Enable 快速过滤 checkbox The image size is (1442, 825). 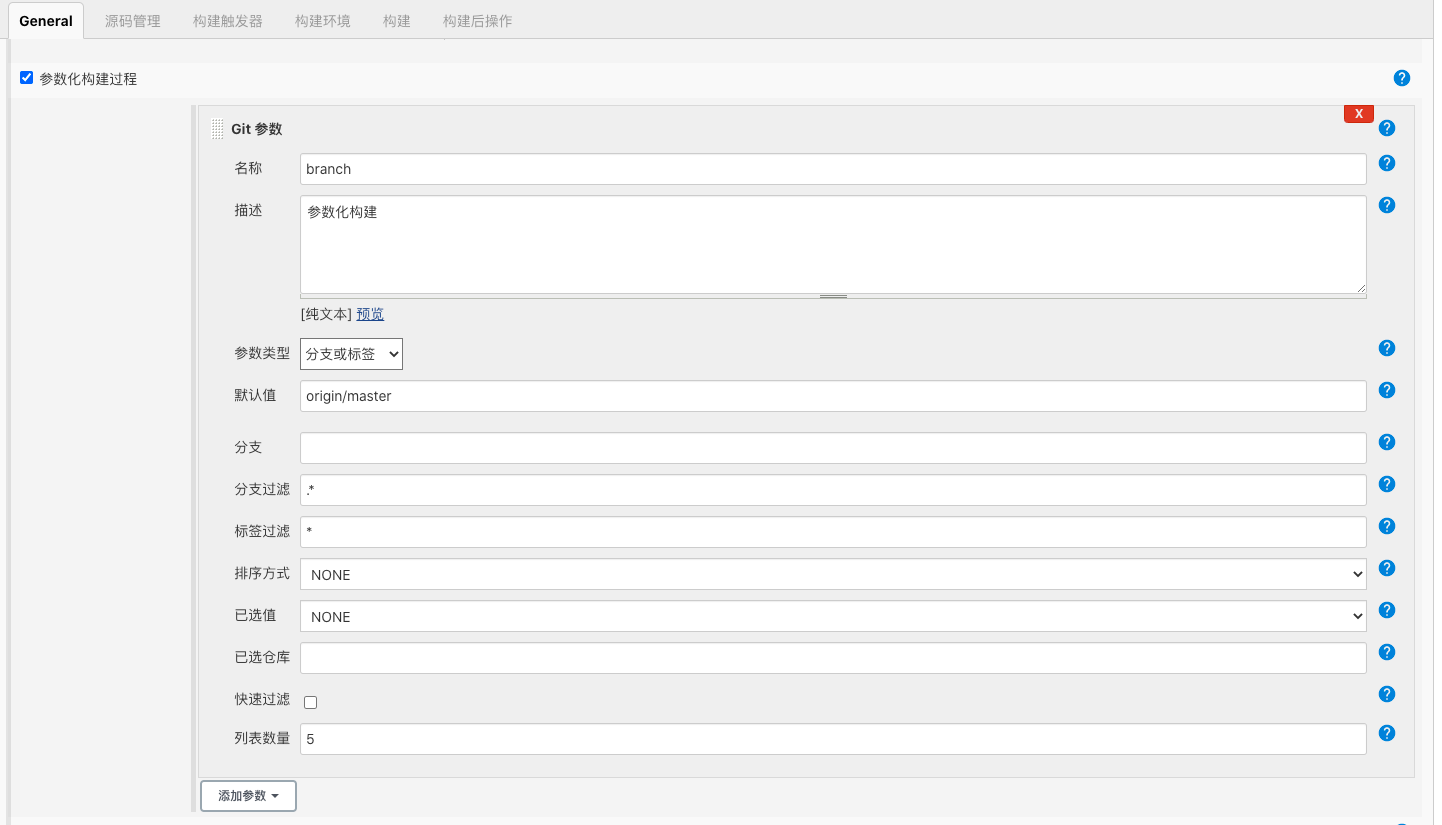[x=310, y=702]
